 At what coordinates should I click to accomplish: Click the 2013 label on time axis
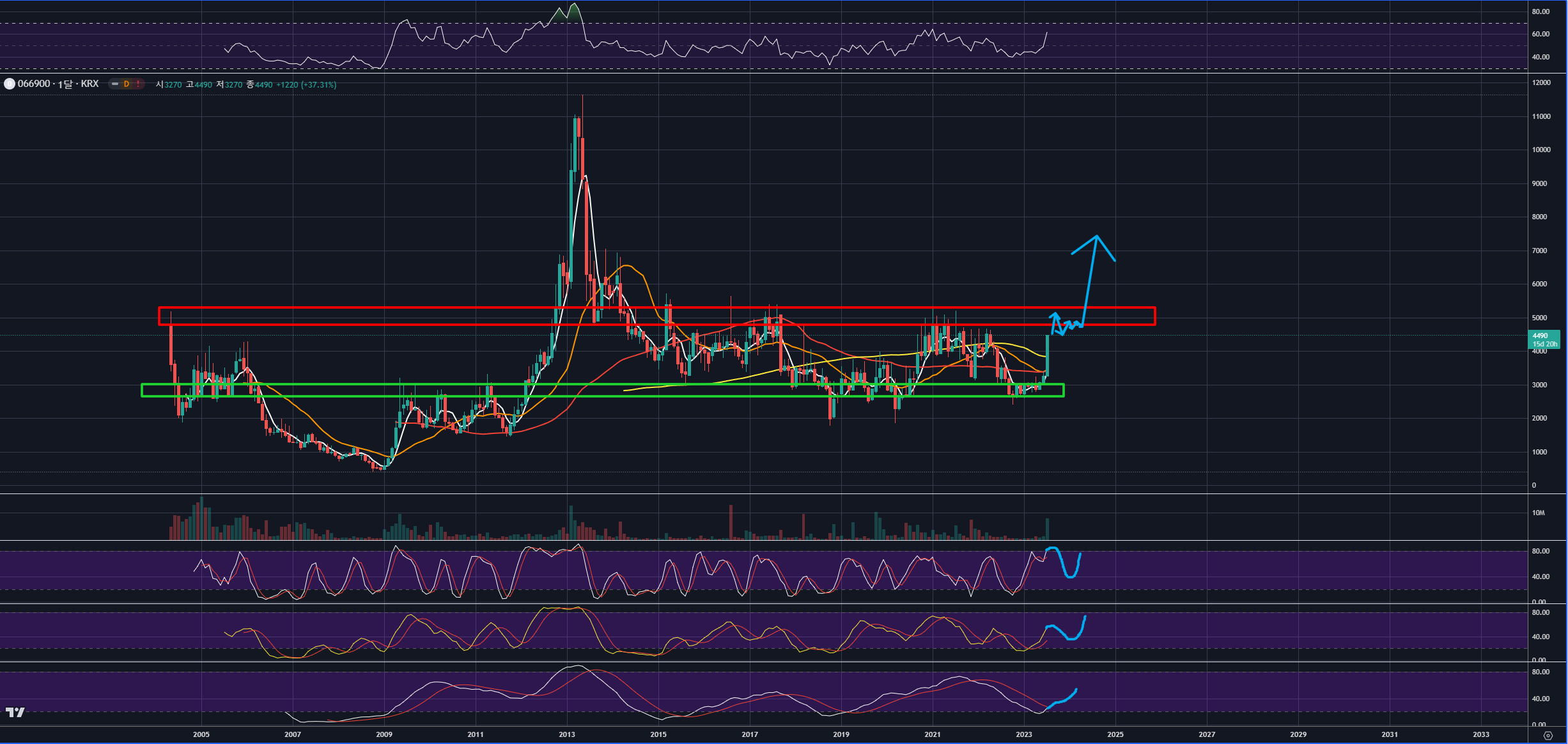pos(566,734)
